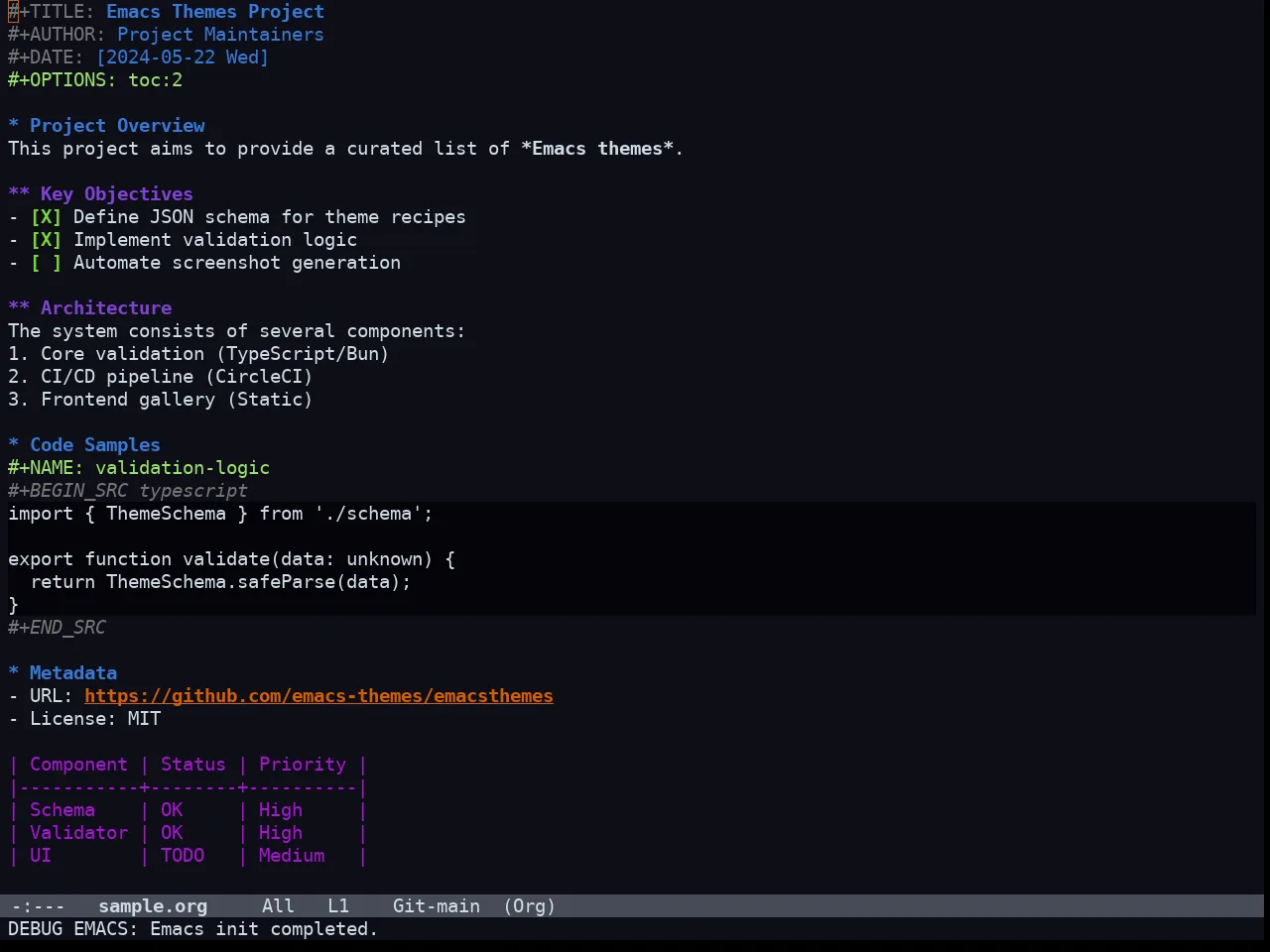Click the Git-main indicator in mode line

coord(436,906)
